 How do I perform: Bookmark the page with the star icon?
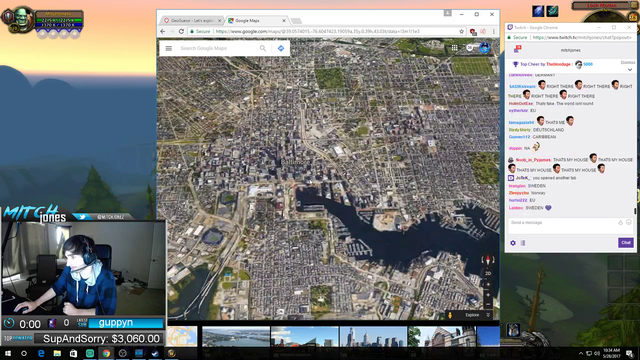[x=462, y=31]
